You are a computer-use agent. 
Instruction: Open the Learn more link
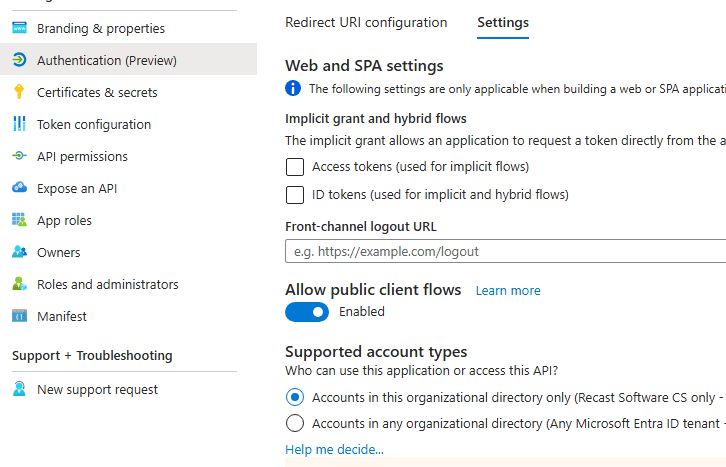[x=508, y=291]
